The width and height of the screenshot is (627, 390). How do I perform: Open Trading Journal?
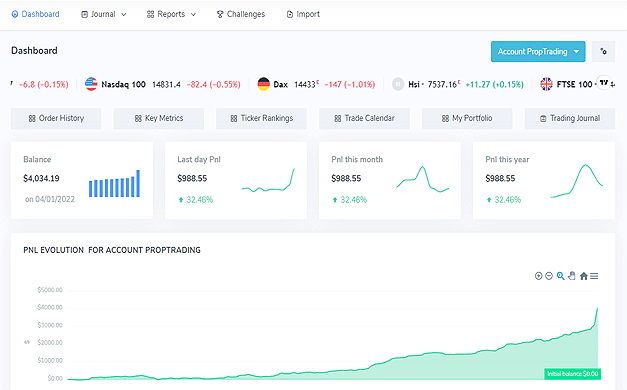coord(570,118)
